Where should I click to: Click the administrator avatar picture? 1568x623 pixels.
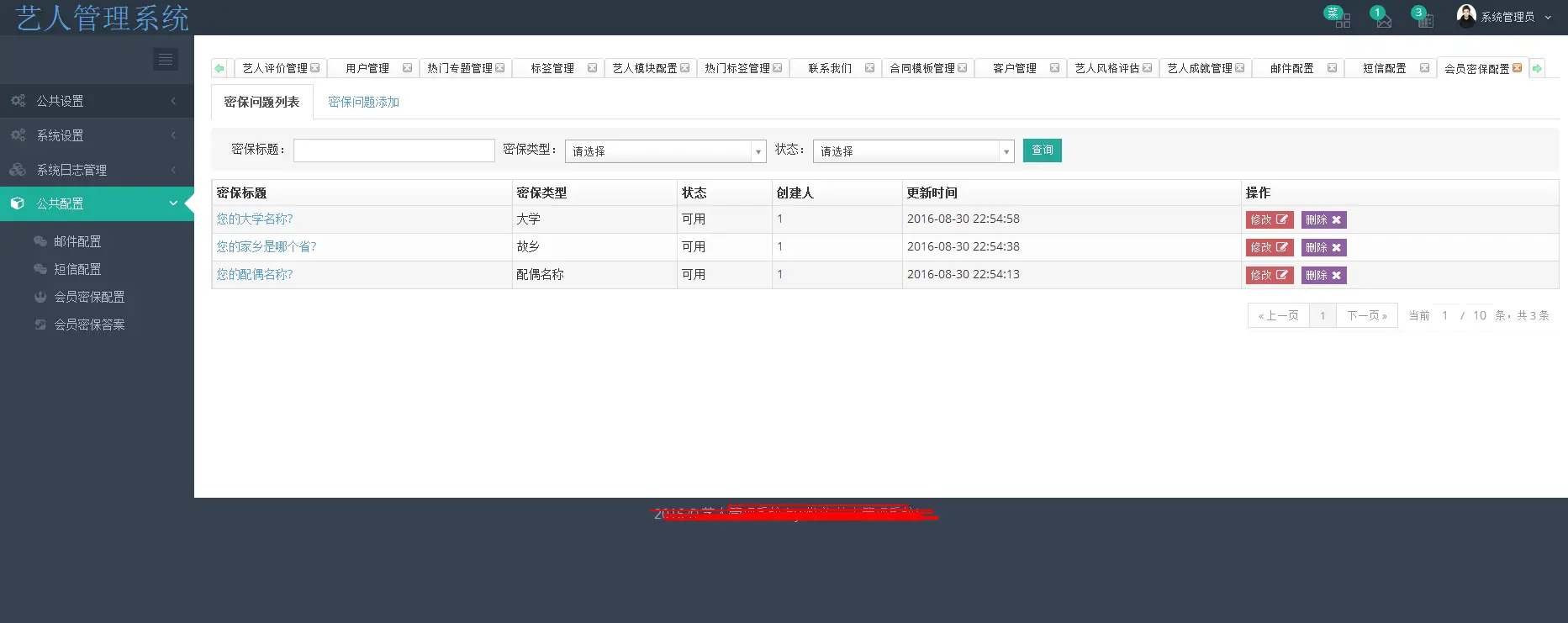coord(1466,16)
